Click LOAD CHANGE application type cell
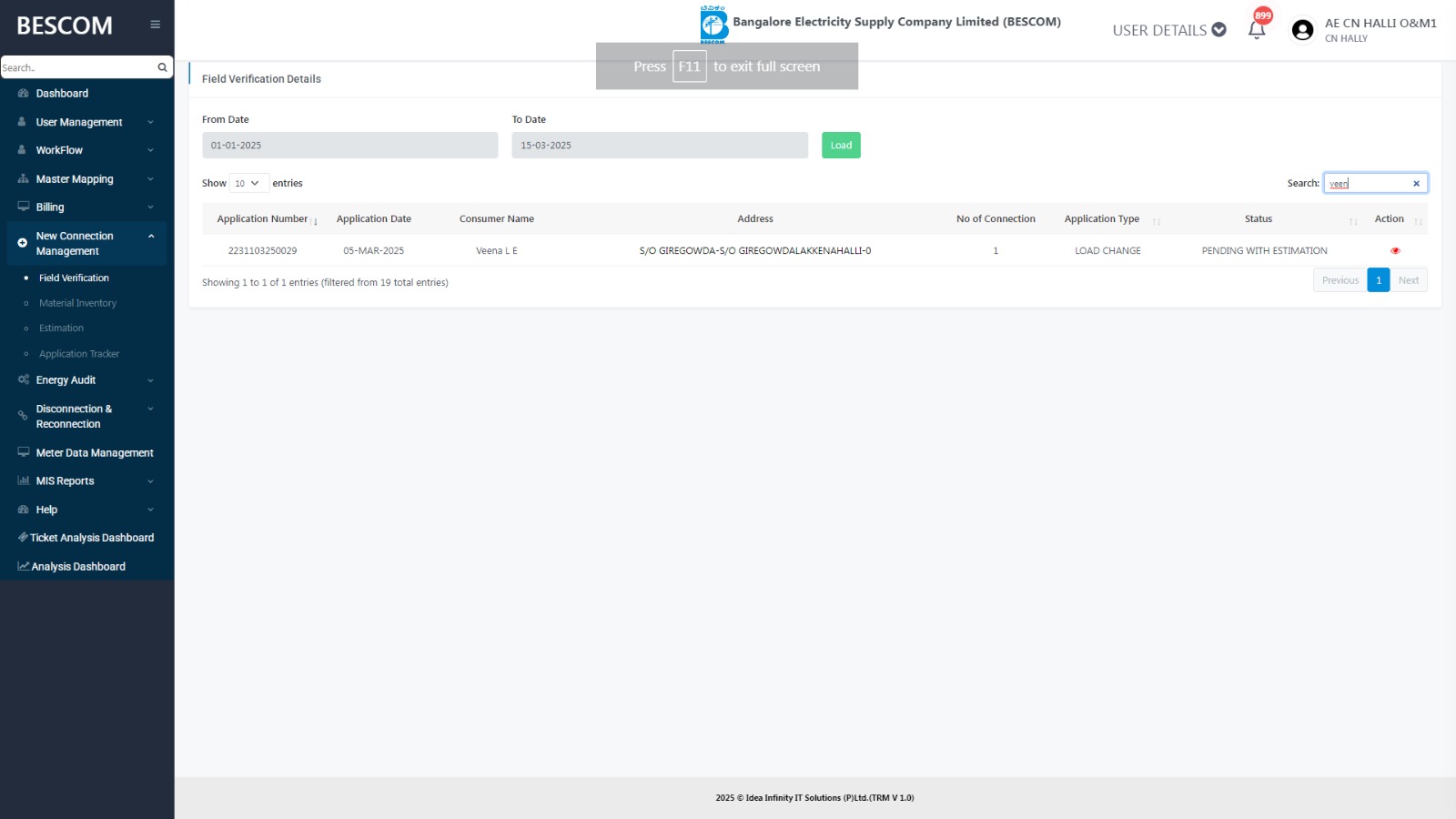This screenshot has width=1456, height=819. tap(1107, 250)
